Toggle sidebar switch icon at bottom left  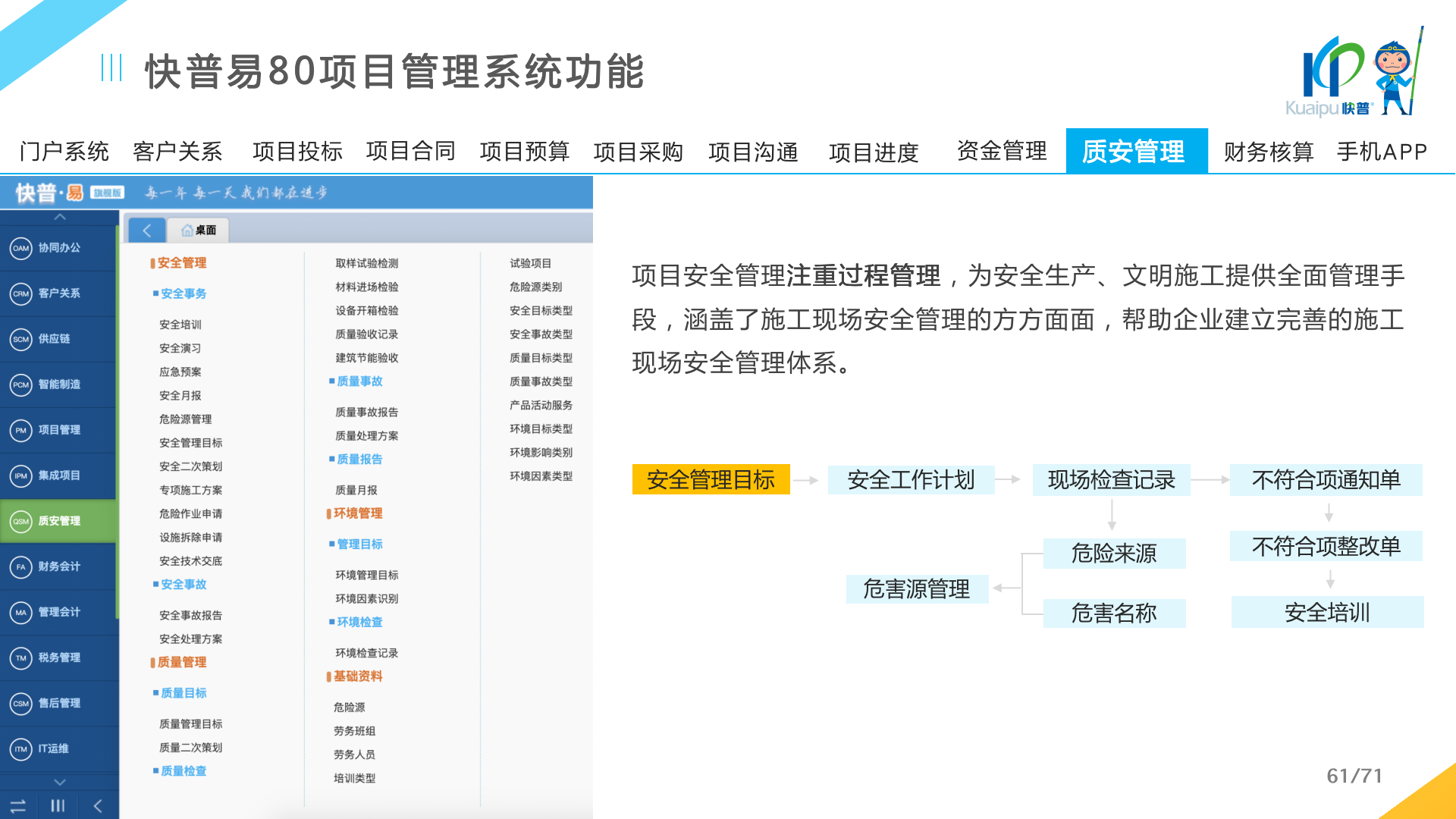[x=18, y=805]
